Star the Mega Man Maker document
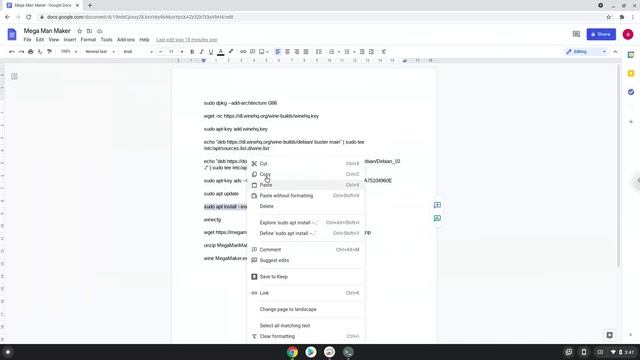Image resolution: width=640 pixels, height=360 pixels. coord(80,31)
